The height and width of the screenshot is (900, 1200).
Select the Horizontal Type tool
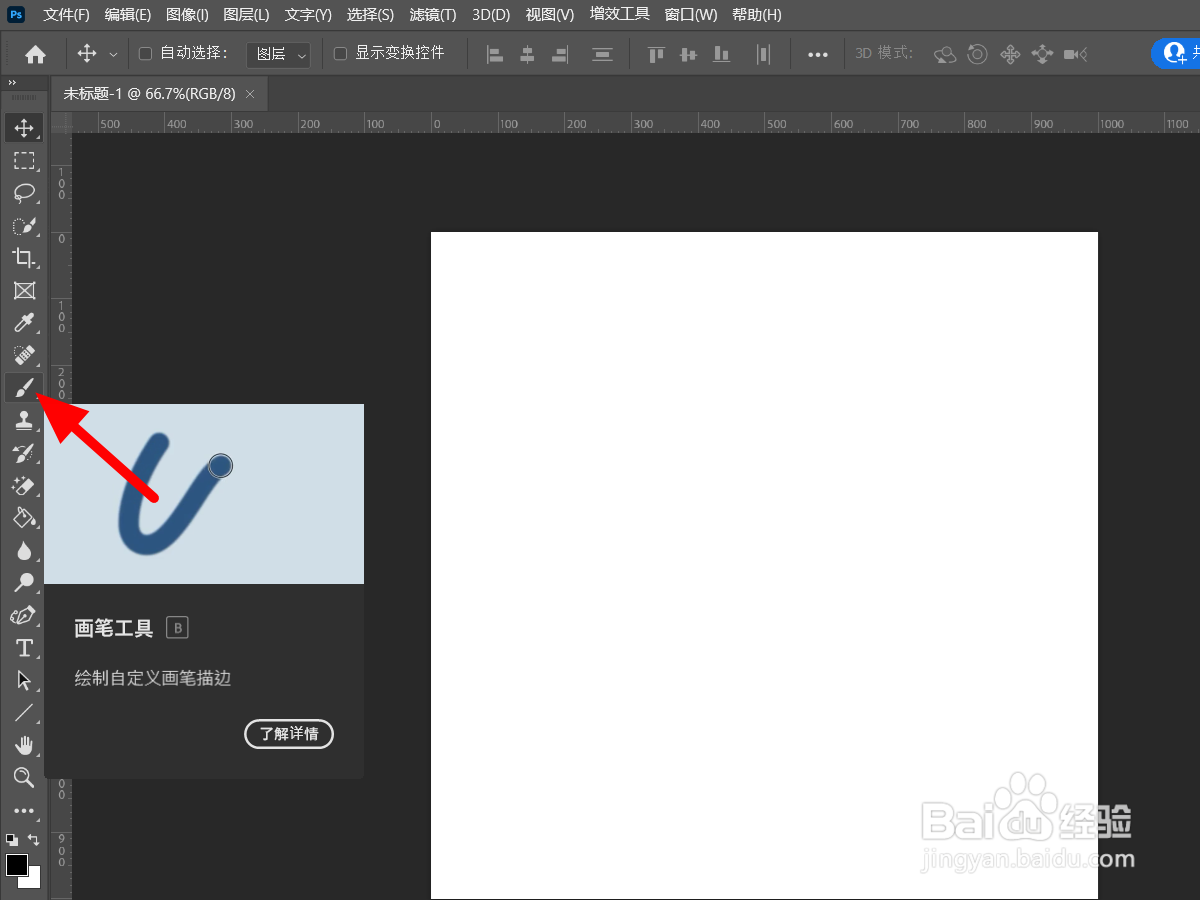point(24,648)
